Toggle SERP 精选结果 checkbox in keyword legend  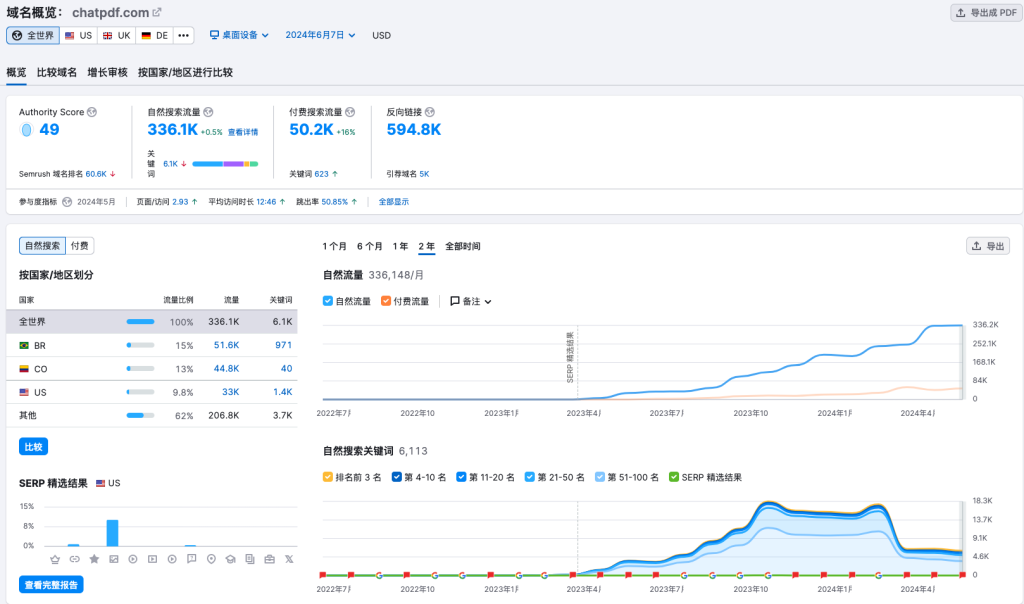pos(674,477)
